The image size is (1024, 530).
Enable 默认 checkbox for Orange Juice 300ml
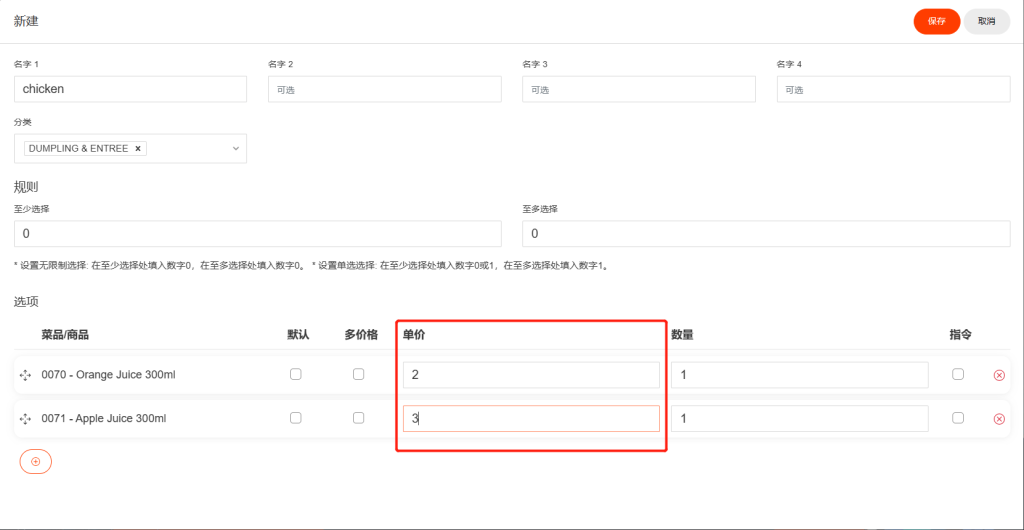pos(296,375)
